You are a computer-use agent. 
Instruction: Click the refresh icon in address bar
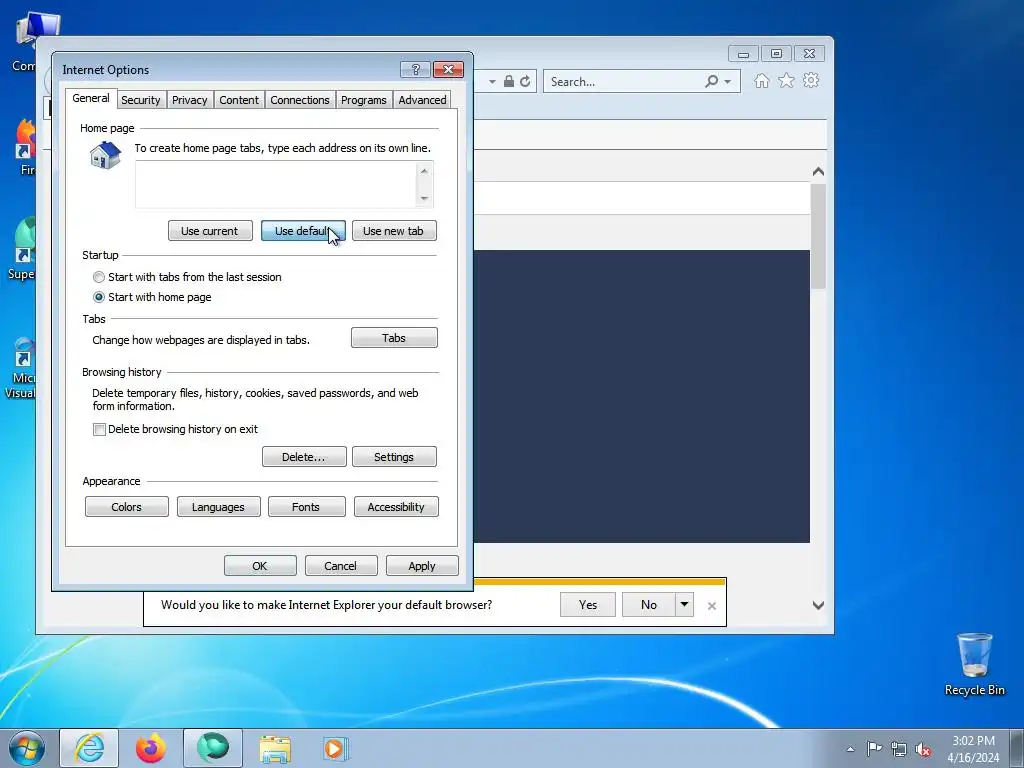[525, 82]
